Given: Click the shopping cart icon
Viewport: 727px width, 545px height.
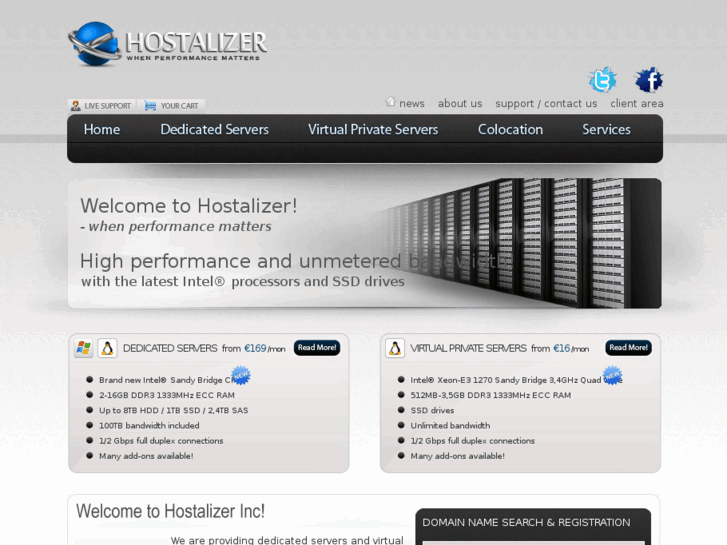Looking at the screenshot, I should coord(150,106).
